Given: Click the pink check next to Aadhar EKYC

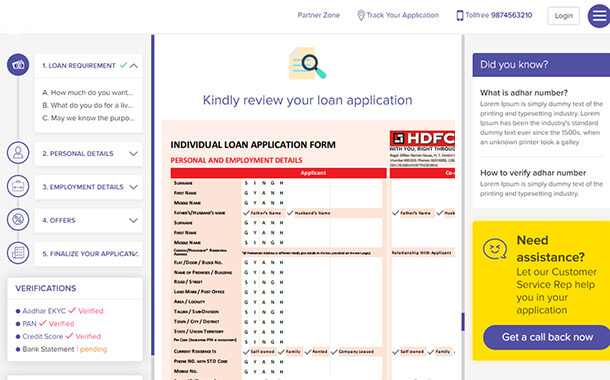Looking at the screenshot, I should [72, 310].
